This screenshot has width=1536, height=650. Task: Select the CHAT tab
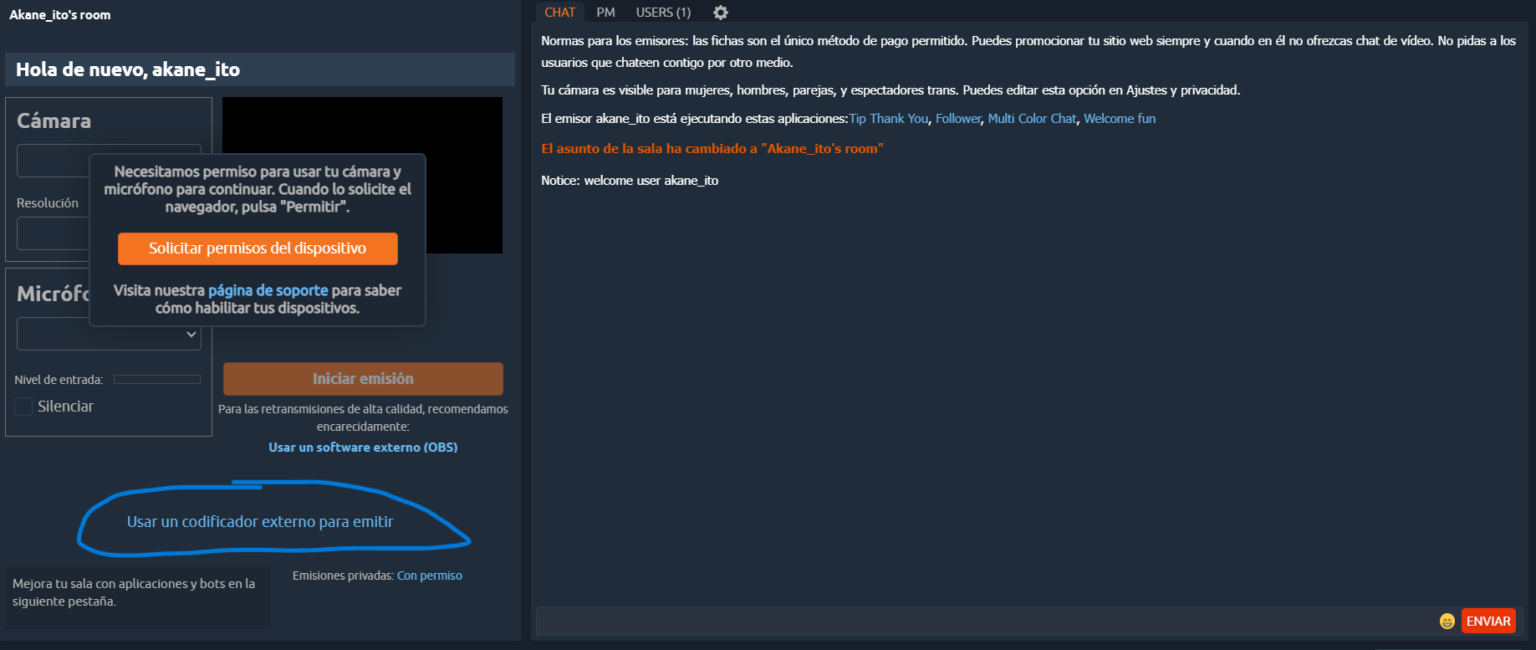point(560,12)
